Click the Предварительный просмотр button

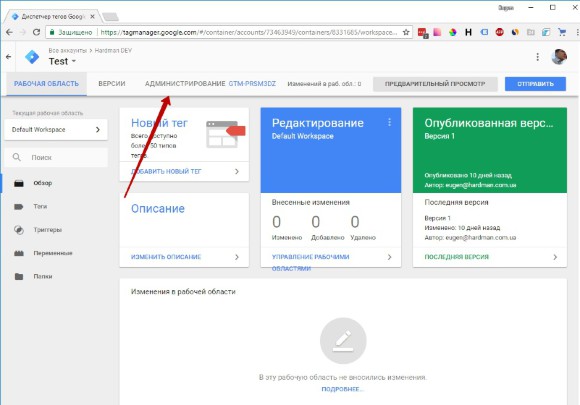click(435, 84)
